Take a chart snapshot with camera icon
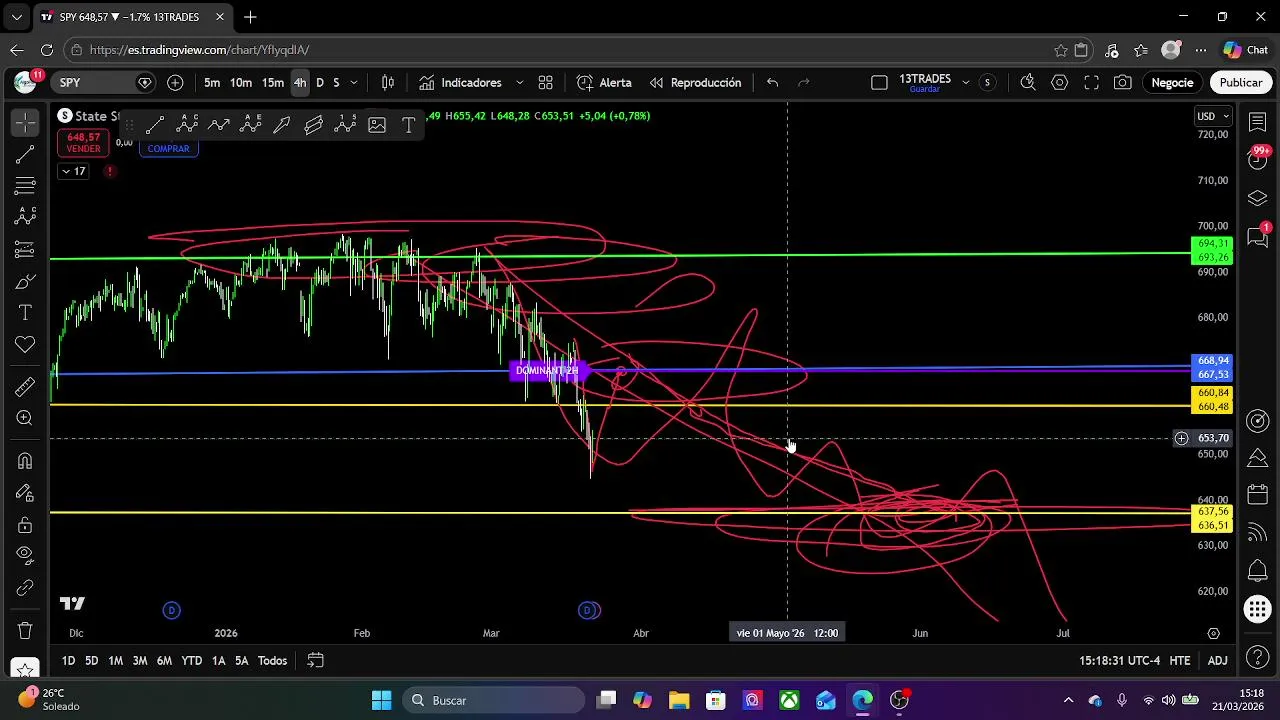The height and width of the screenshot is (720, 1280). point(1123,83)
